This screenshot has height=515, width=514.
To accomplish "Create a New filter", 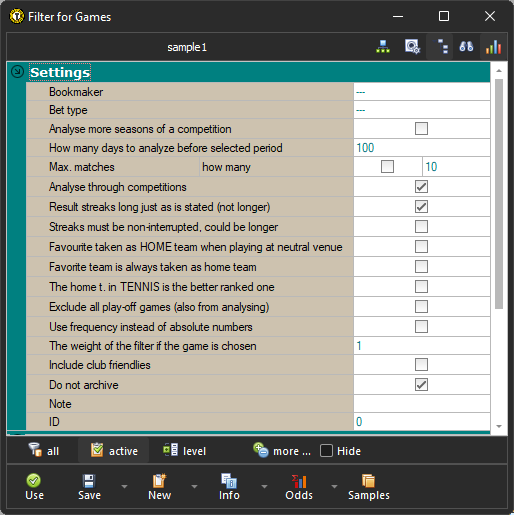I will pos(159,487).
